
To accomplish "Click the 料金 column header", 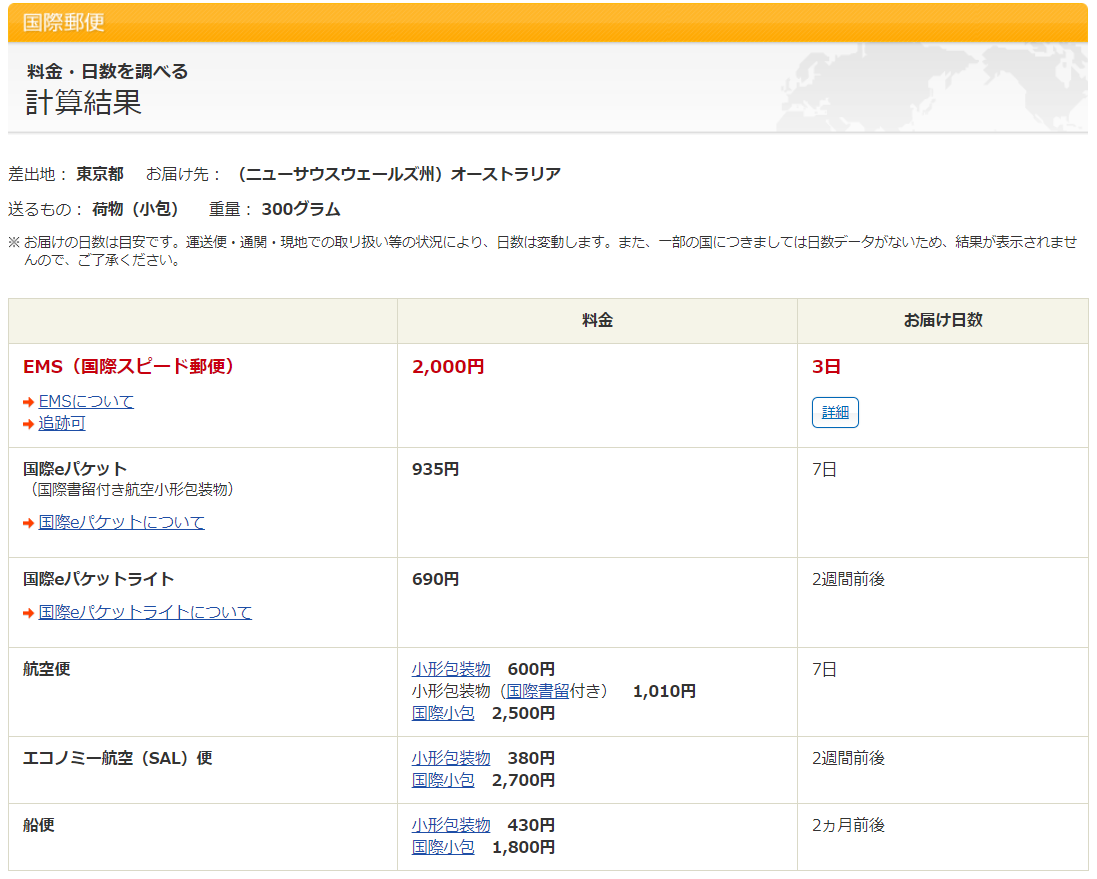I will 597,321.
